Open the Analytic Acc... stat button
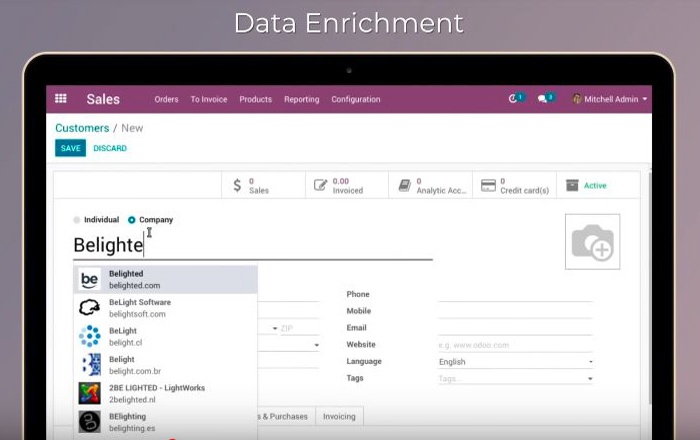The height and width of the screenshot is (440, 700). 431,185
